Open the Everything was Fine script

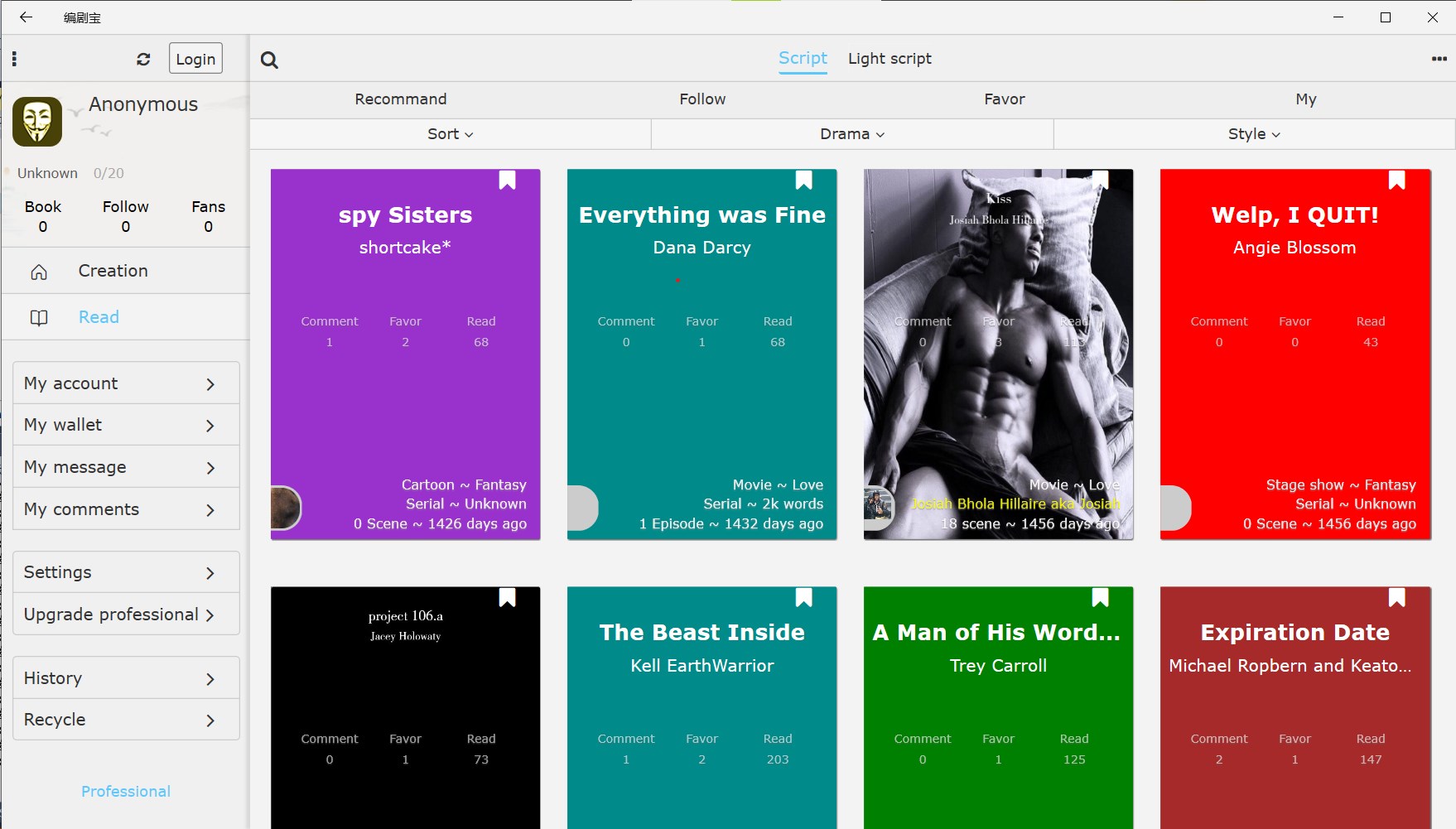702,354
